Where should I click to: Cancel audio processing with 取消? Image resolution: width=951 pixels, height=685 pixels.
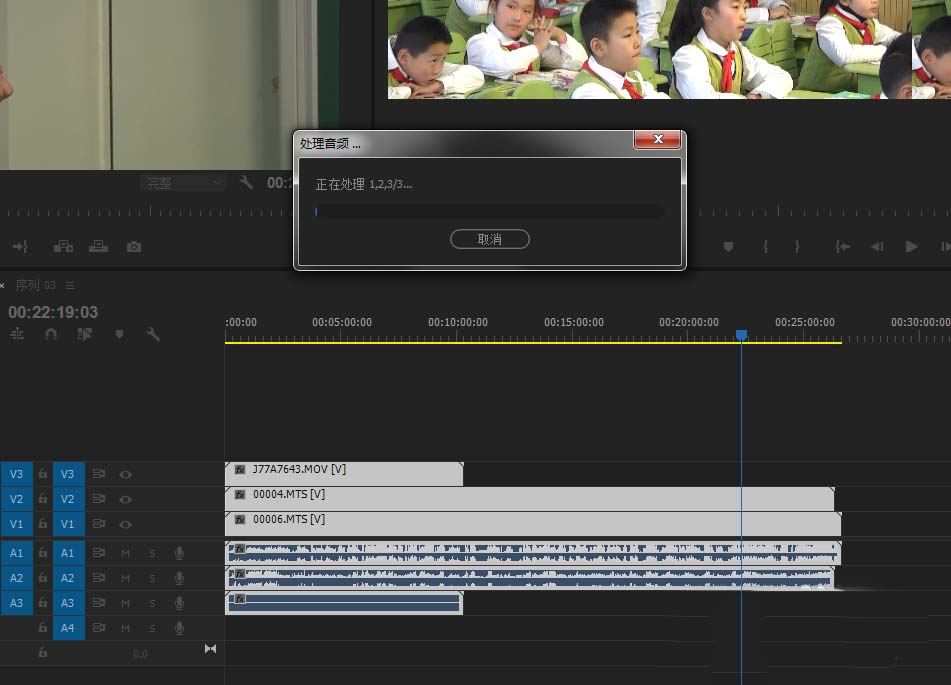tap(489, 239)
